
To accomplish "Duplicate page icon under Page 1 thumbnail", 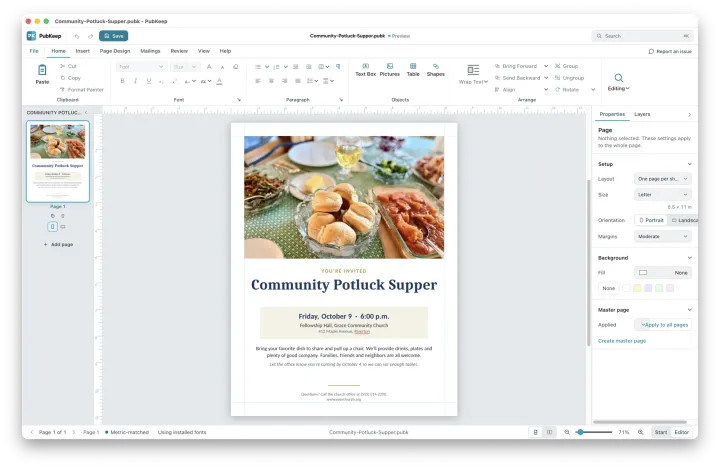I will tap(52, 216).
